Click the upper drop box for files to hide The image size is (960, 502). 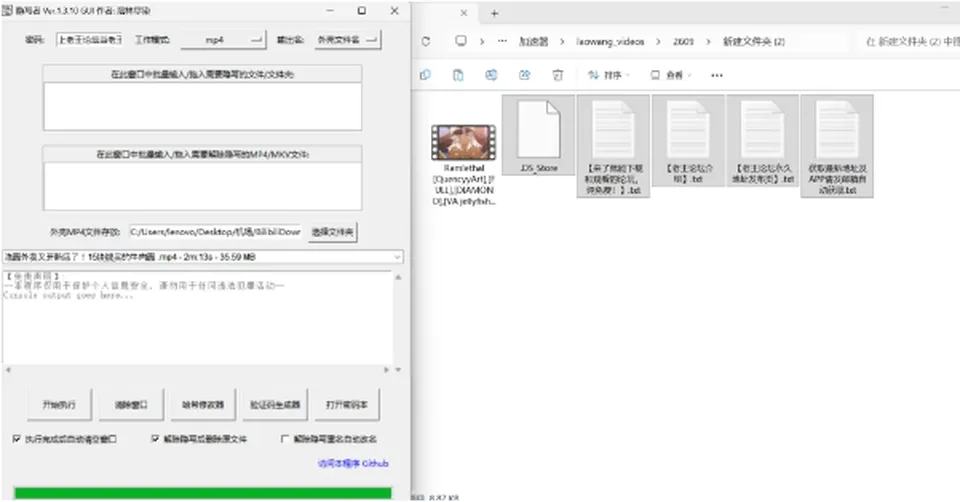(x=202, y=106)
